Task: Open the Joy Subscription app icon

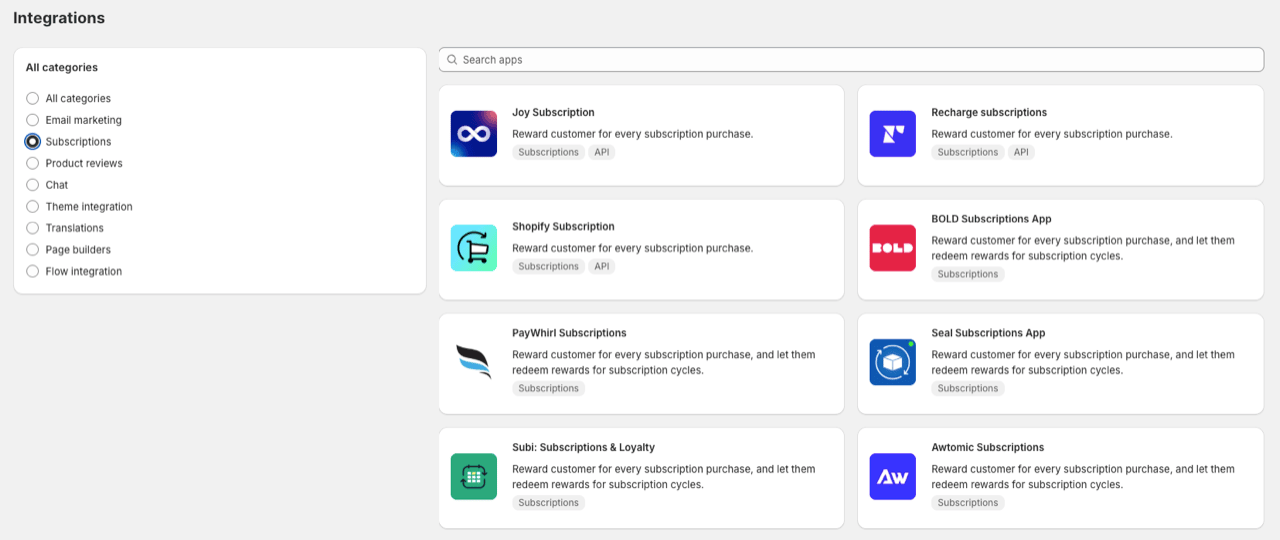Action: [x=474, y=134]
